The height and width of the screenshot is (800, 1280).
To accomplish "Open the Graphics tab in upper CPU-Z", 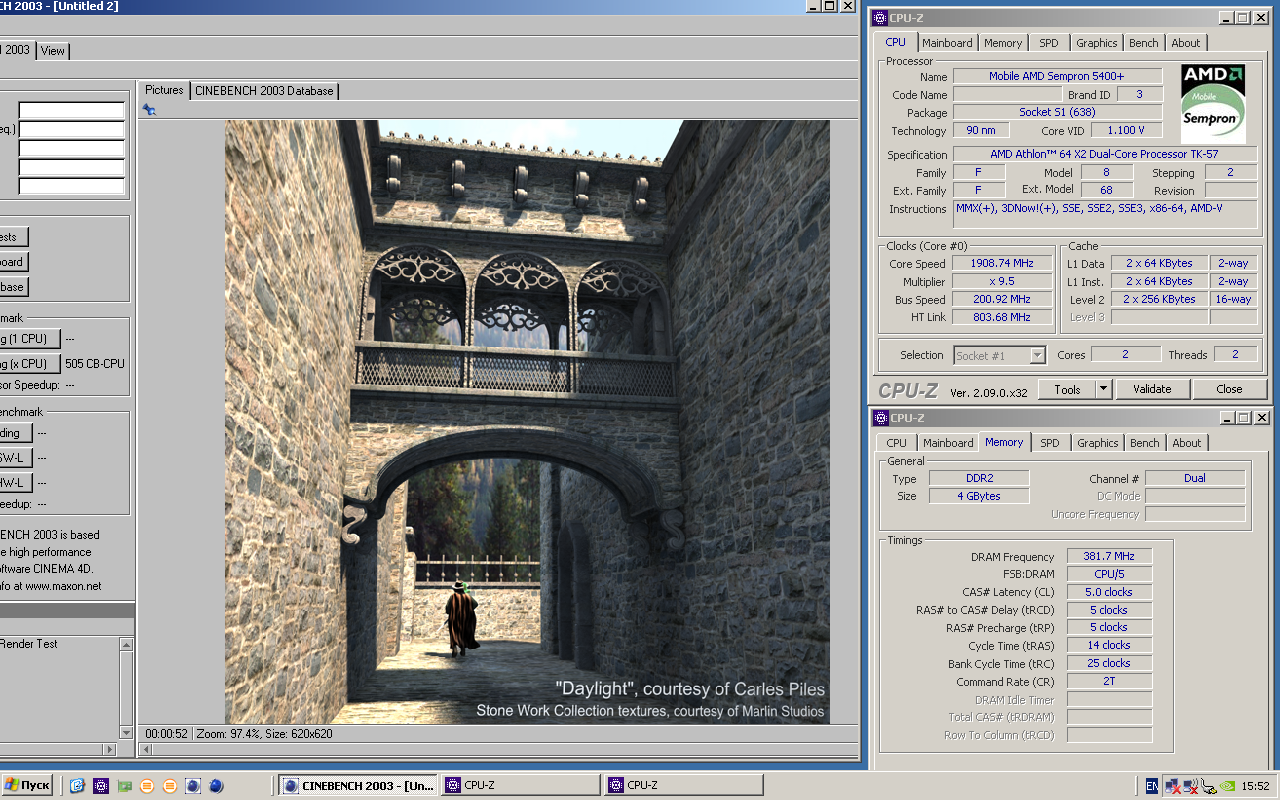I will [x=1097, y=43].
